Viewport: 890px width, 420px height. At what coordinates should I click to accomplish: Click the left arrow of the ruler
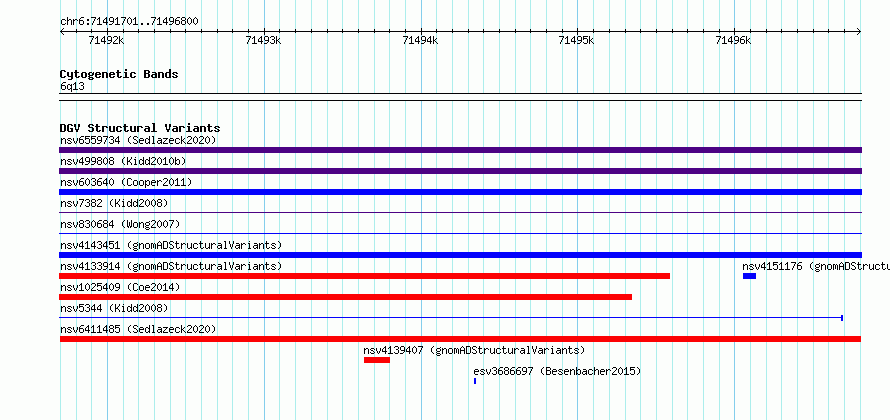[x=62, y=32]
